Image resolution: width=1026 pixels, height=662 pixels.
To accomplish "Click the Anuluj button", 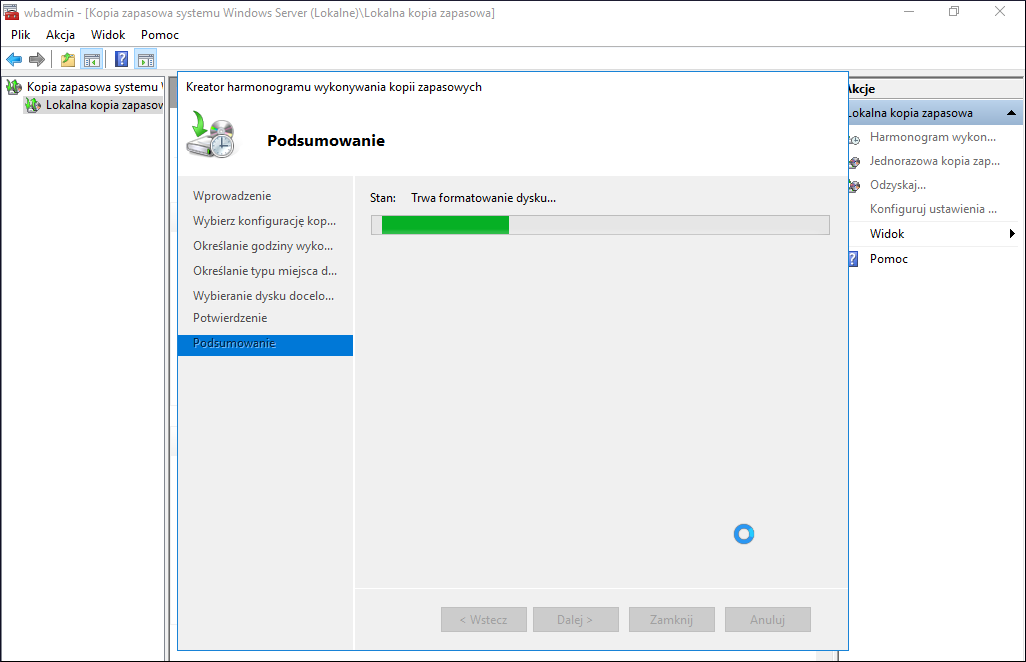I will coord(768,619).
